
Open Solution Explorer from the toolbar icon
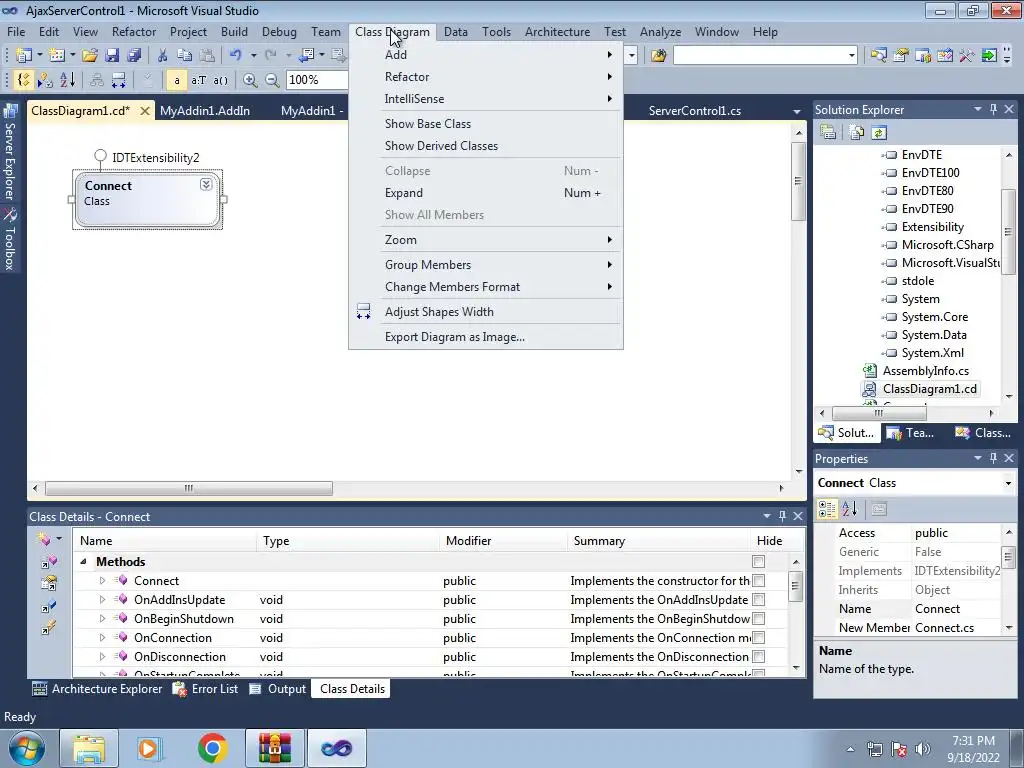pyautogui.click(x=878, y=56)
